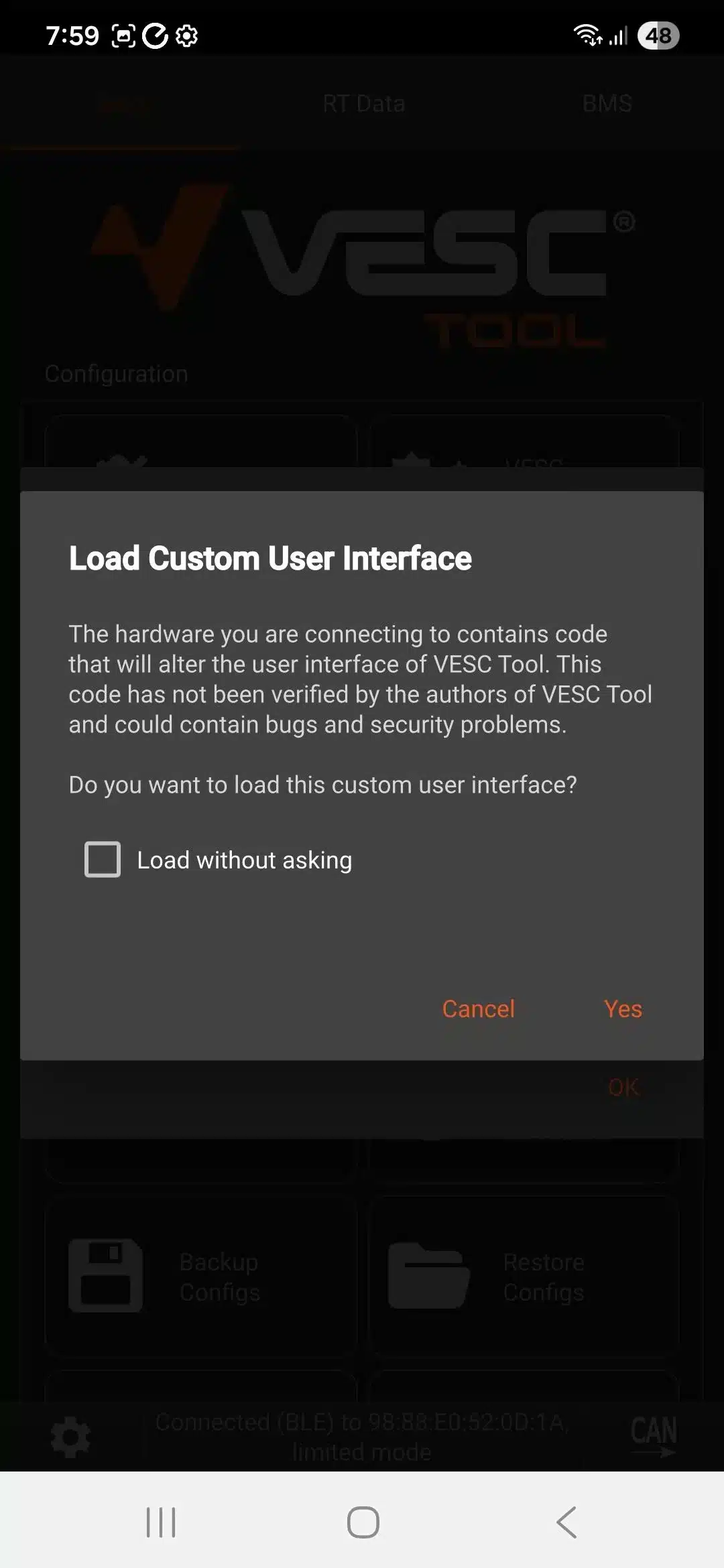Toggle the CAN forwarding icon
Screen dimensions: 724x1568
[x=653, y=1436]
